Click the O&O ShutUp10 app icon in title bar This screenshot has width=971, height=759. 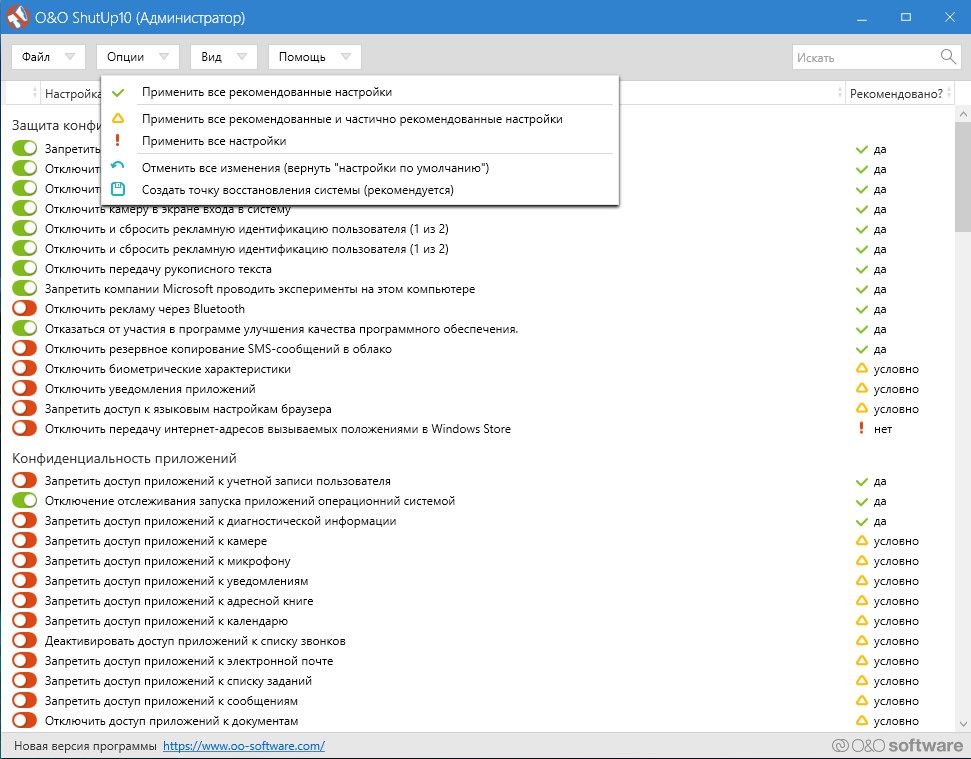point(17,17)
